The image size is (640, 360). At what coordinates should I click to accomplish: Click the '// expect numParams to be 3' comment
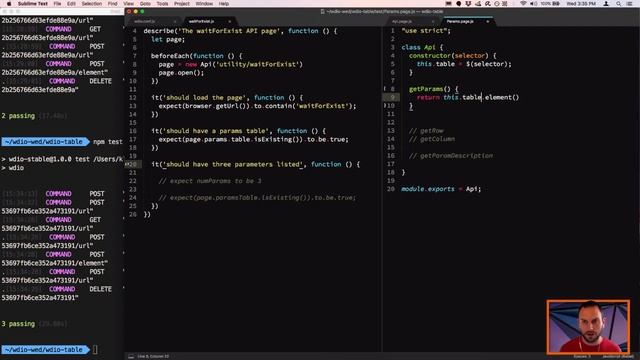point(210,181)
